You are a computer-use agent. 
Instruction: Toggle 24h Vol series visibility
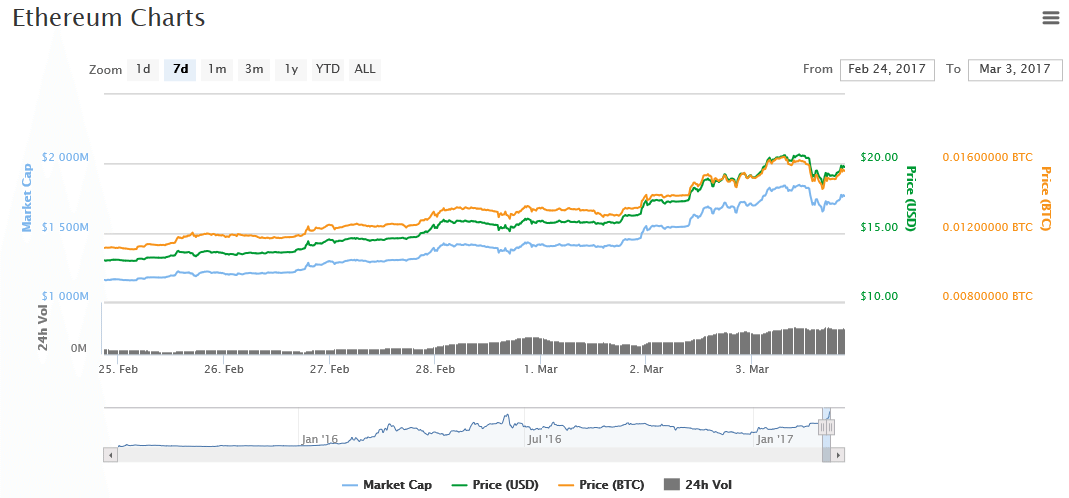pos(698,485)
